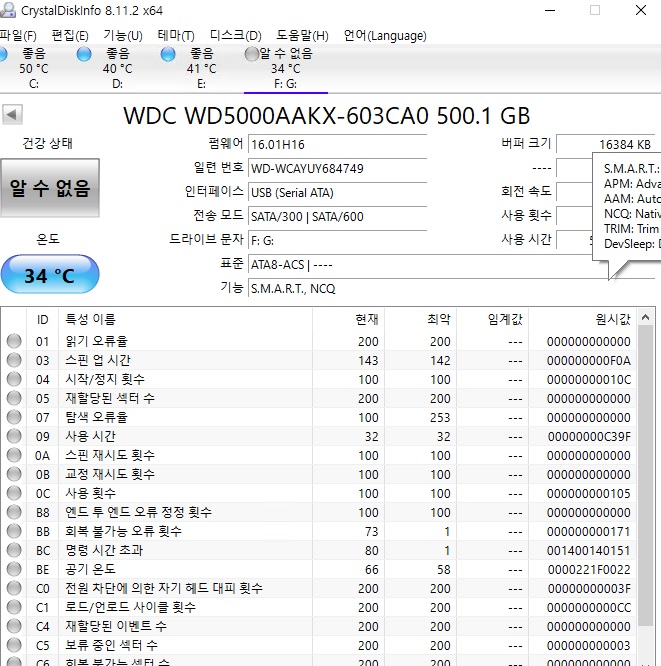The image size is (661, 666).
Task: Click the drive title WDC WD5000AAKX-603CA0 500.1 GB
Action: 327,116
